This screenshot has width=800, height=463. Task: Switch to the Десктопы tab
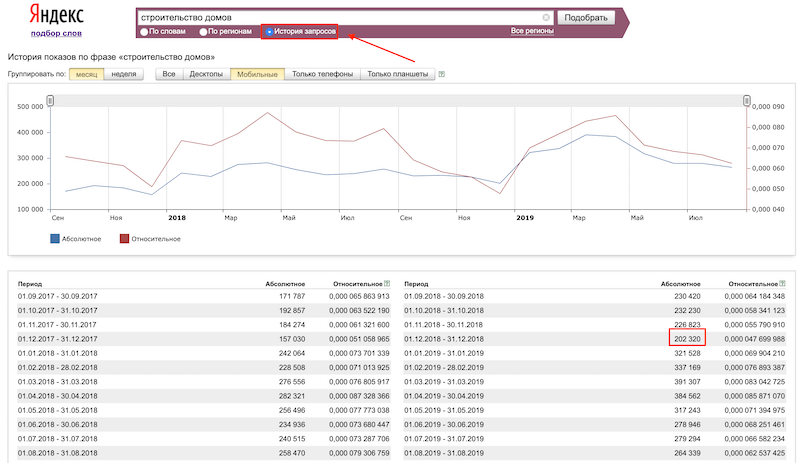207,74
